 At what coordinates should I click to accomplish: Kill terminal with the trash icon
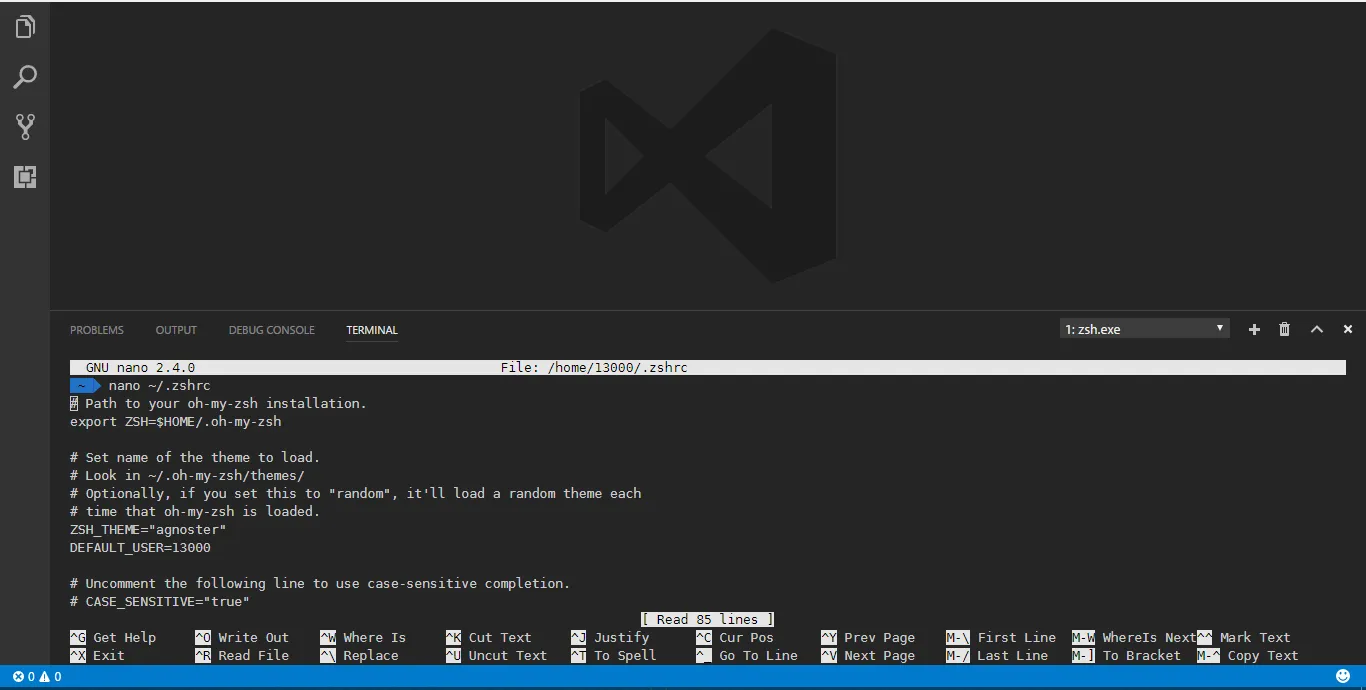click(1285, 329)
